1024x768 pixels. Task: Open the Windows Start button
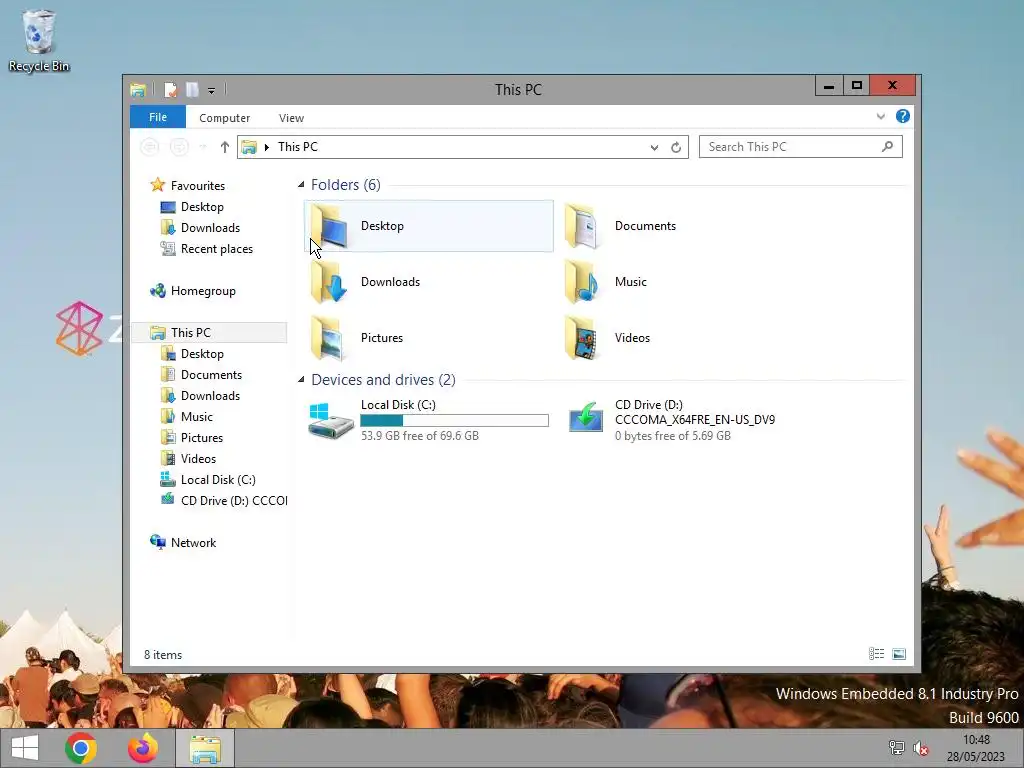click(25, 748)
